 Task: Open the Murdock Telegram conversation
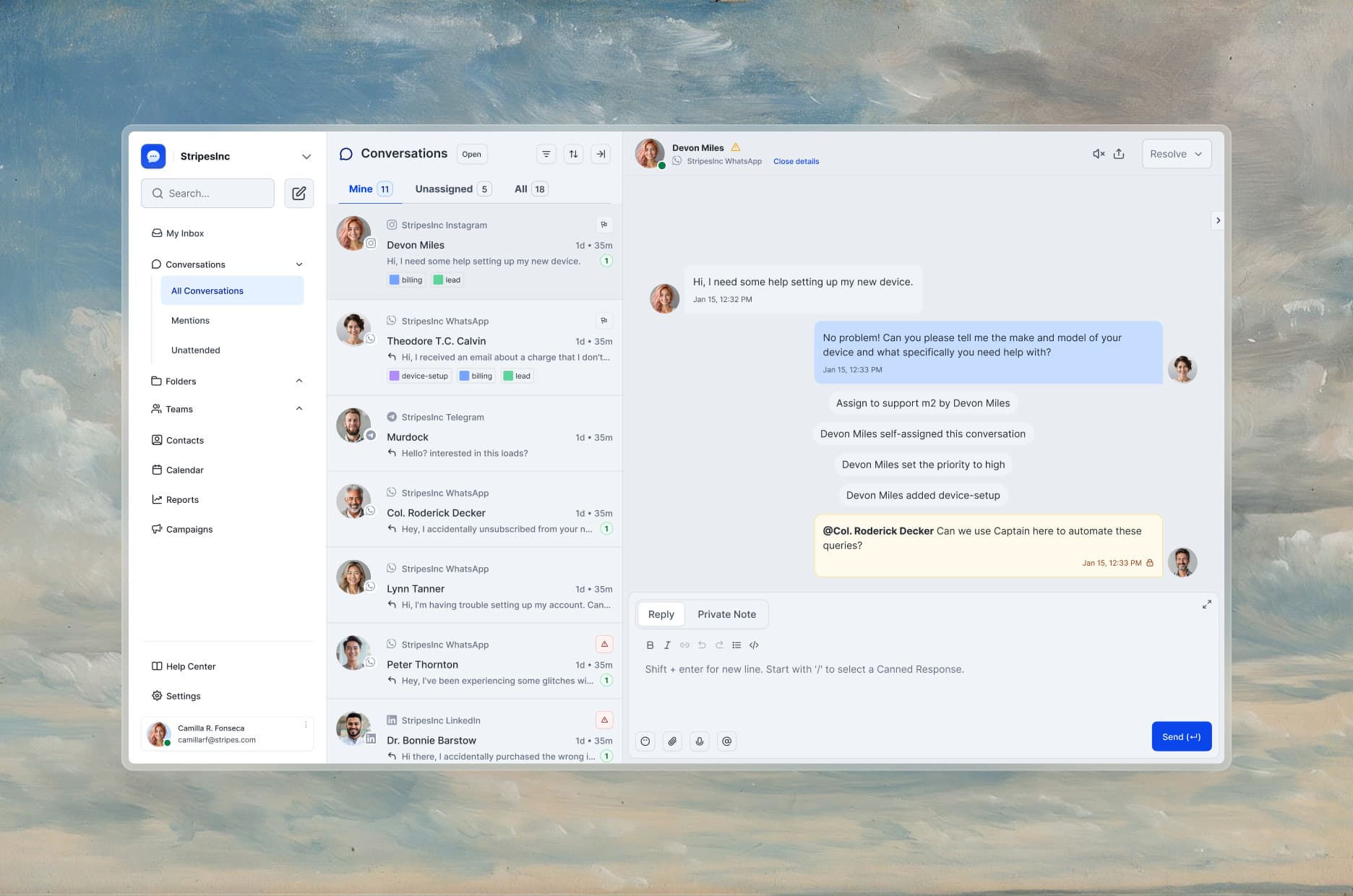[474, 434]
